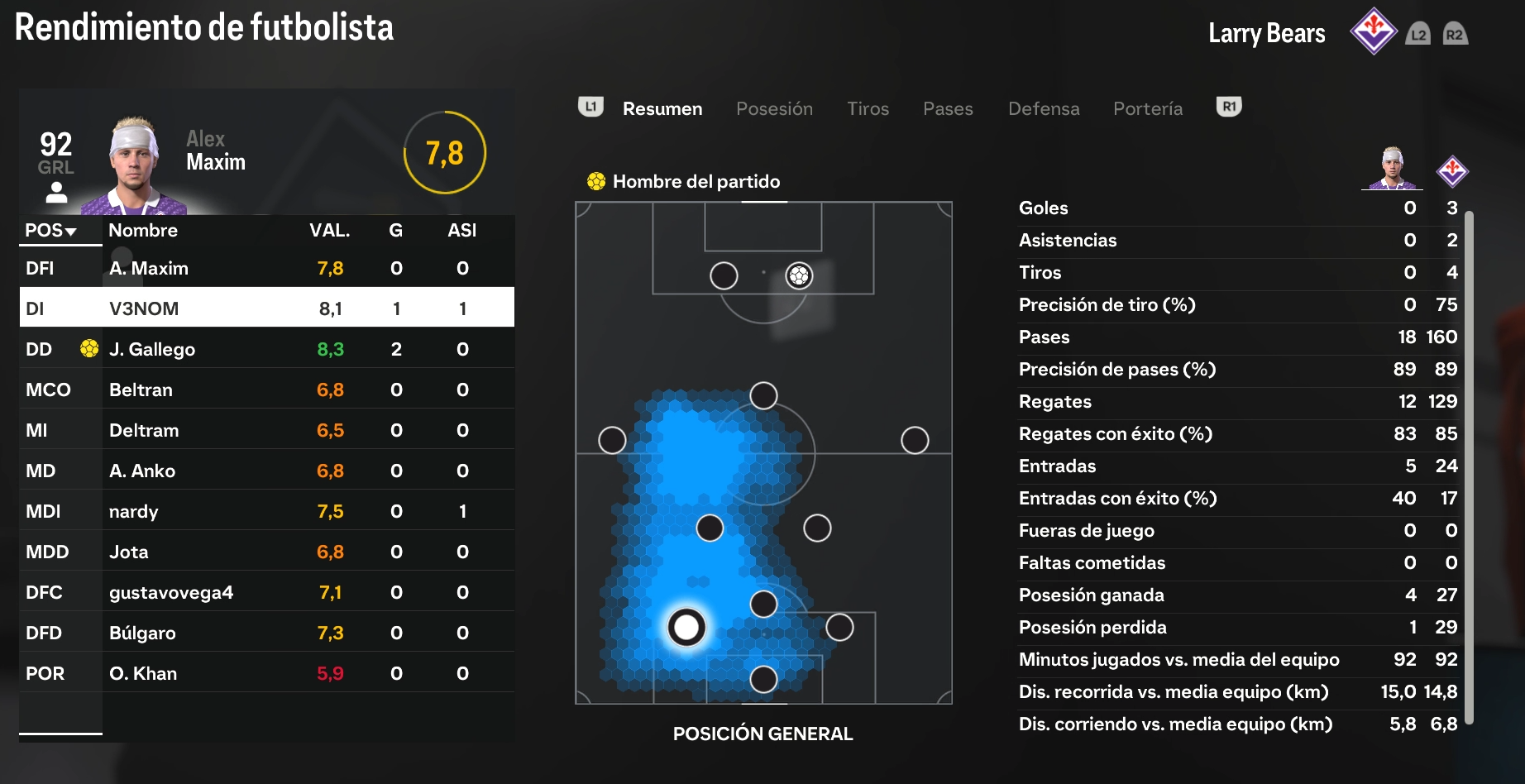
Task: Click the 7,8 rating circle gauge
Action: point(445,153)
